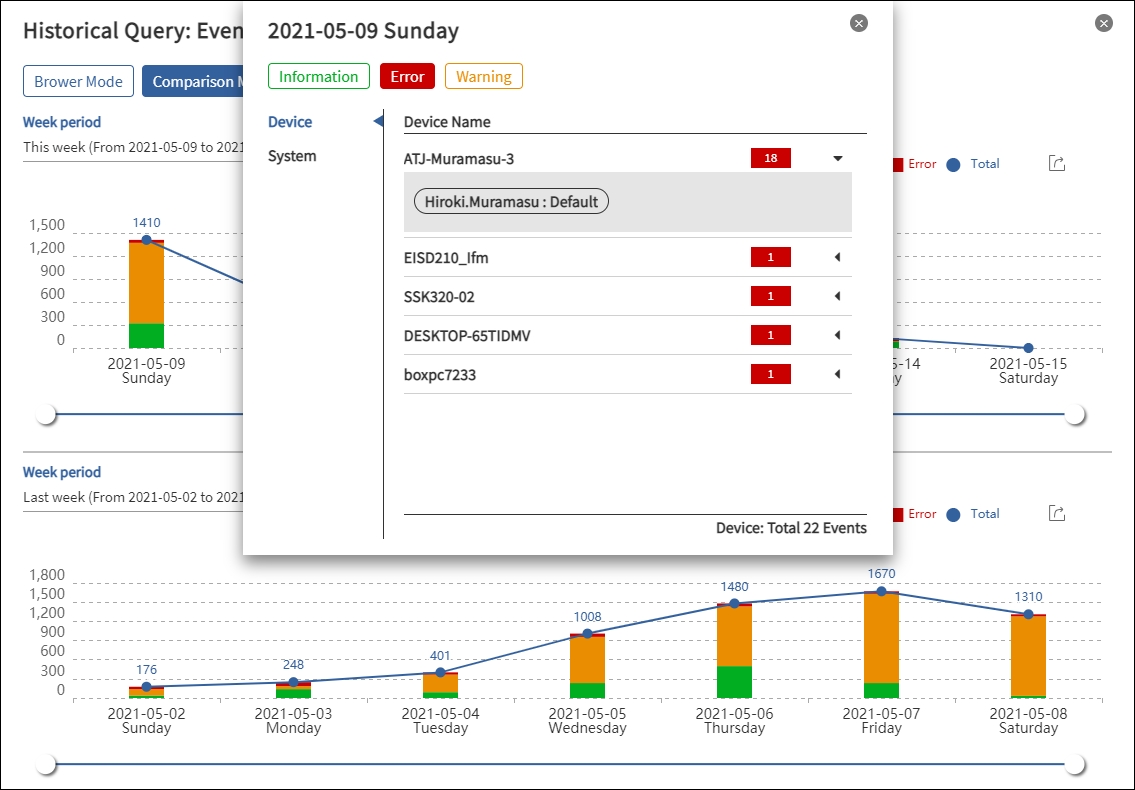The image size is (1135, 790).
Task: Close the Historical Query dialog
Action: pos(1103,23)
